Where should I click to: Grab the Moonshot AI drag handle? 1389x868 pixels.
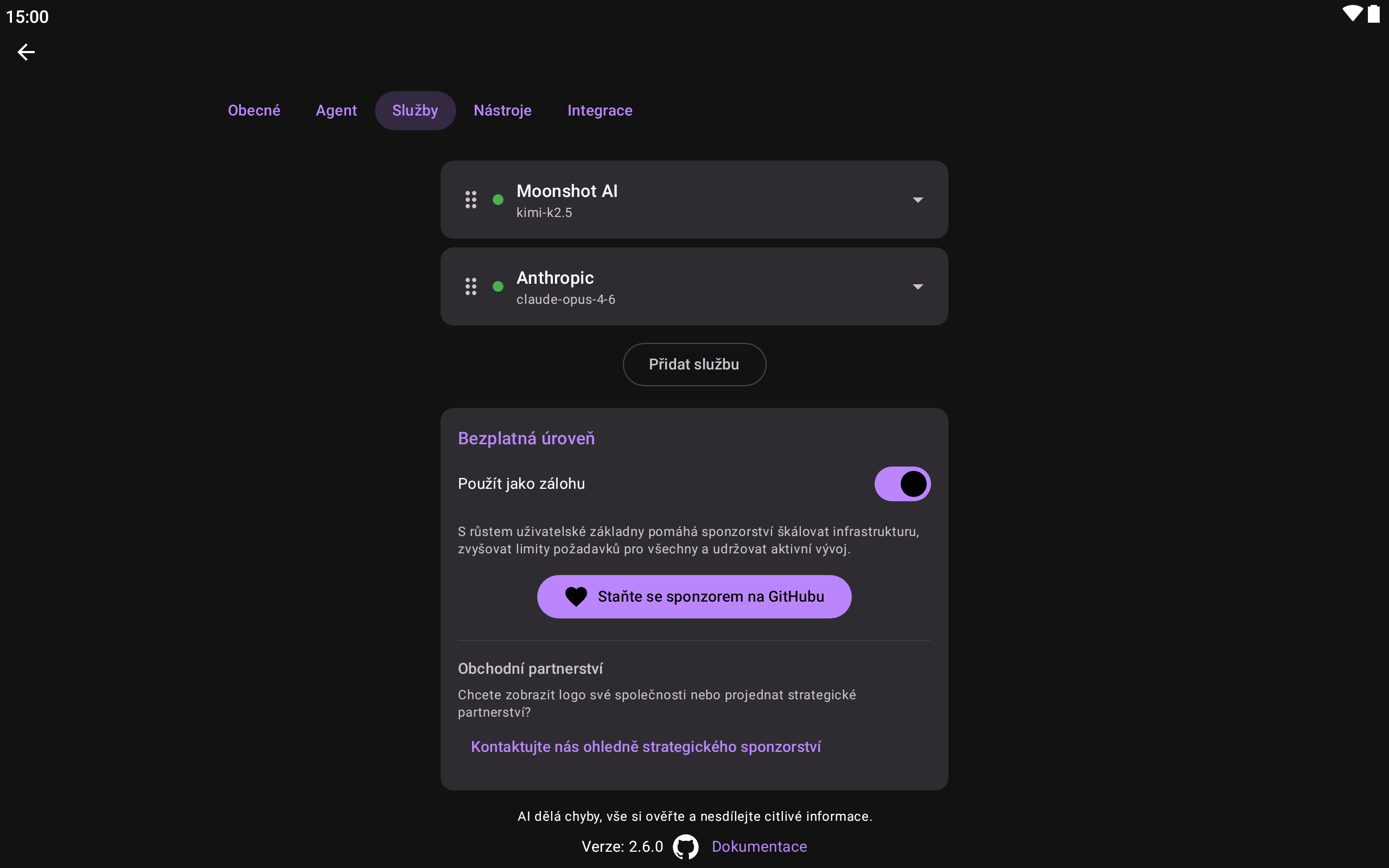click(470, 200)
